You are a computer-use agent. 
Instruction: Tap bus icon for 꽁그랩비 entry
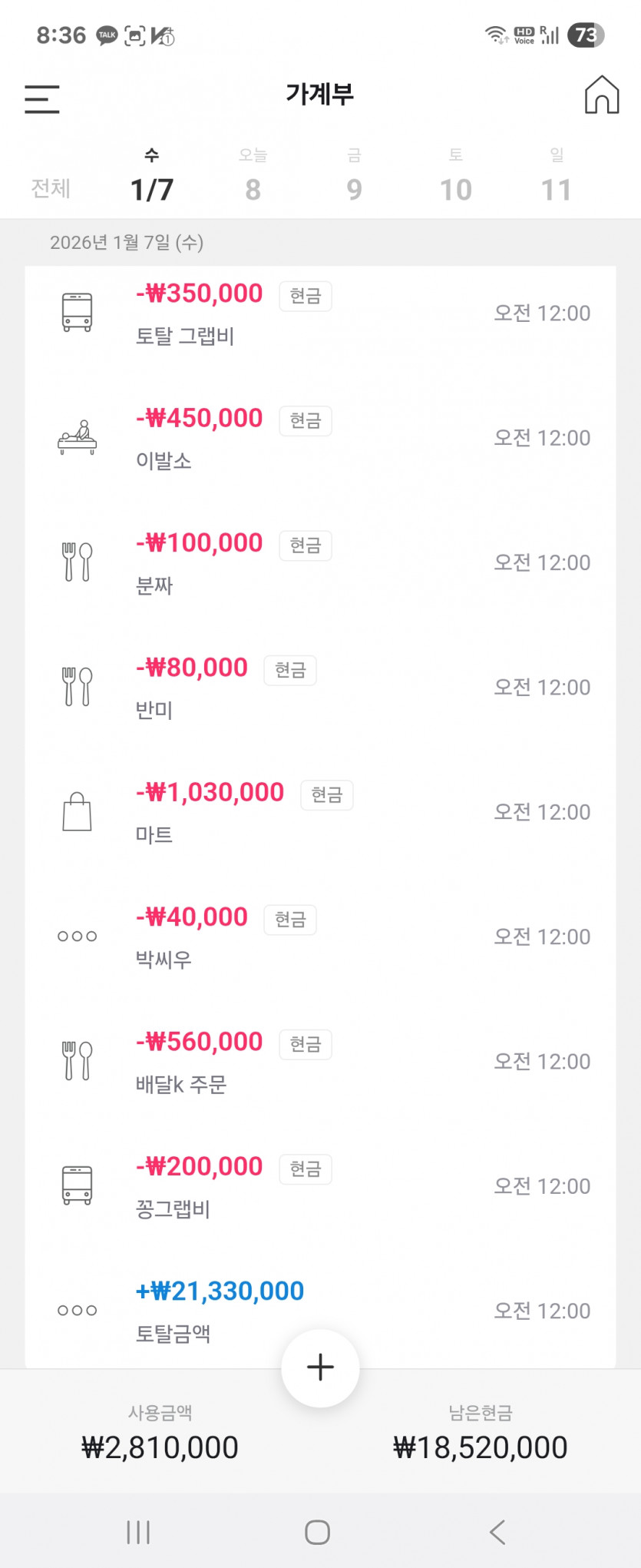(x=77, y=1185)
